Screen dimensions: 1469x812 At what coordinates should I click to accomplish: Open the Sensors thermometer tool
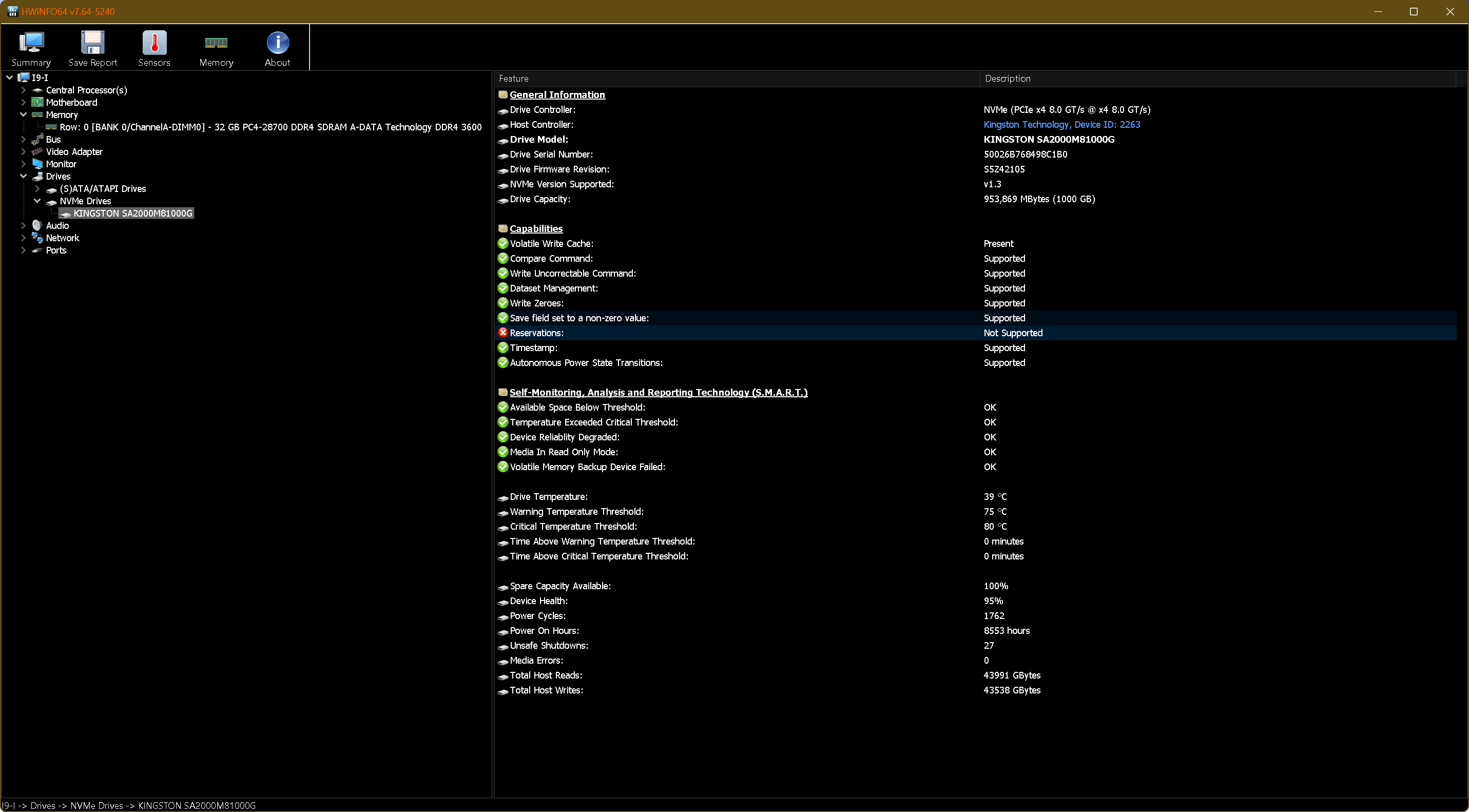point(154,43)
